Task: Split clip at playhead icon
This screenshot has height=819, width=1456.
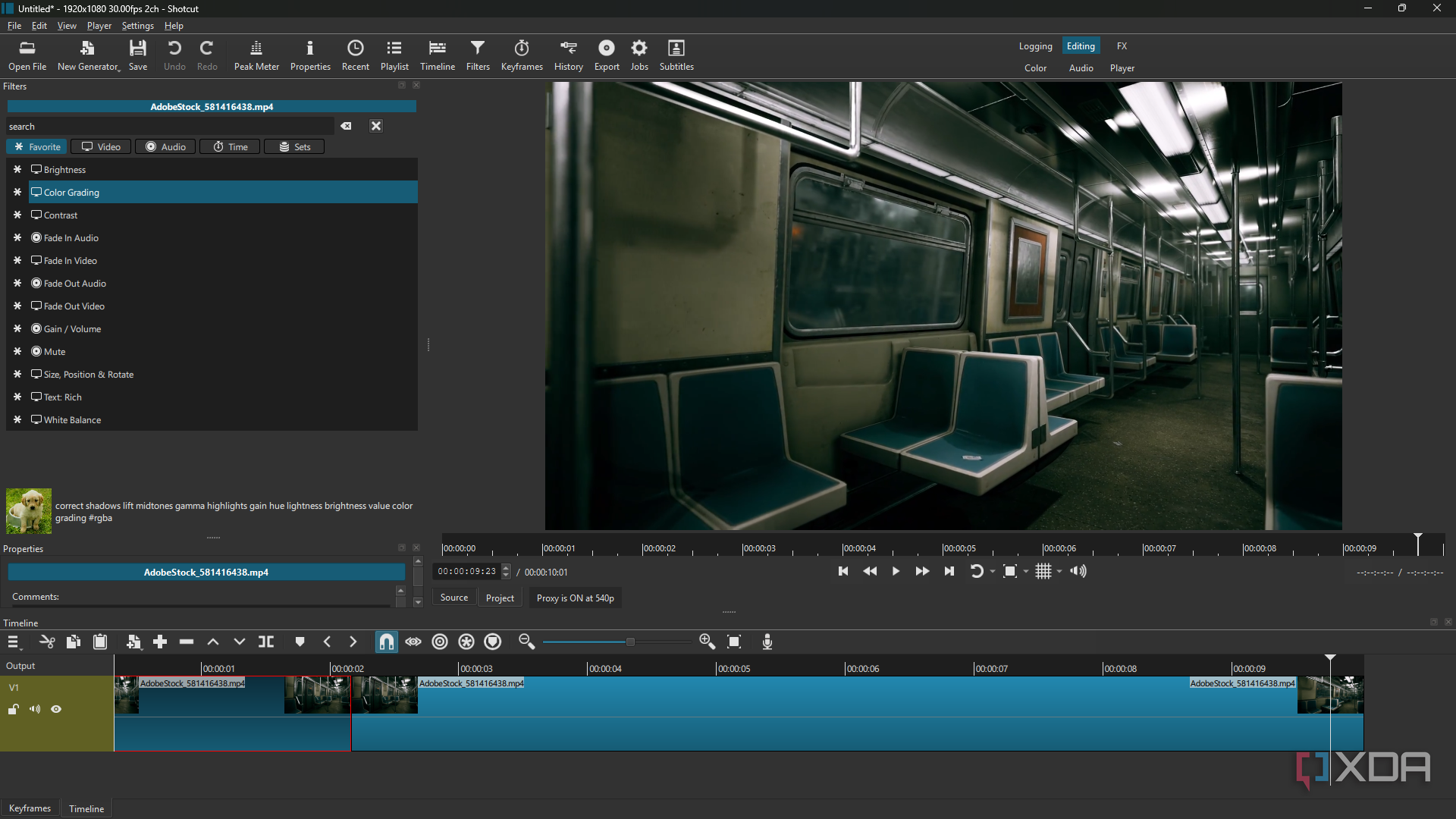Action: click(266, 642)
